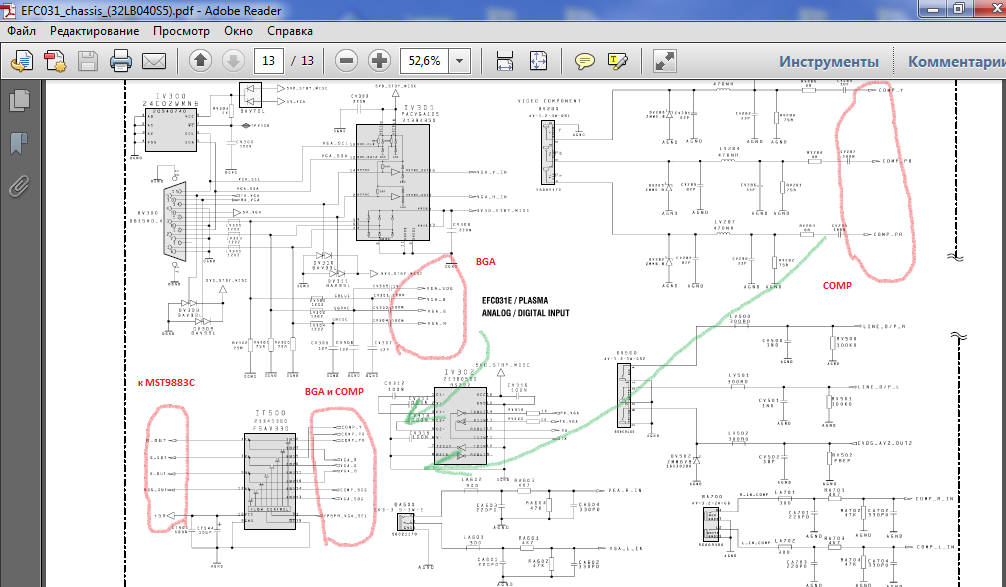Show the page thumbnails side panel
This screenshot has width=1006, height=587.
(x=18, y=101)
